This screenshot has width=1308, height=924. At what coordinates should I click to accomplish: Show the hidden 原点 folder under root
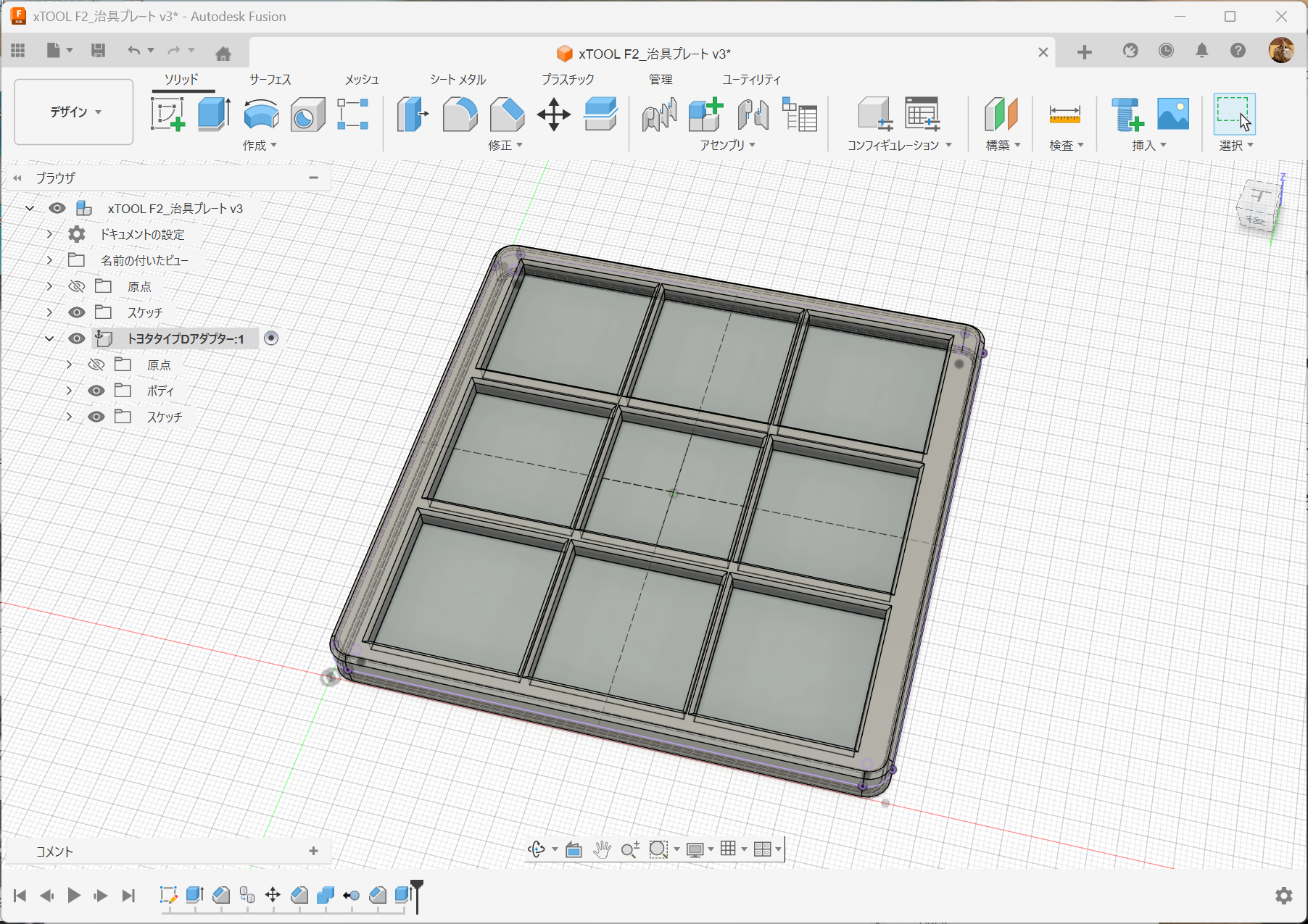pyautogui.click(x=77, y=286)
